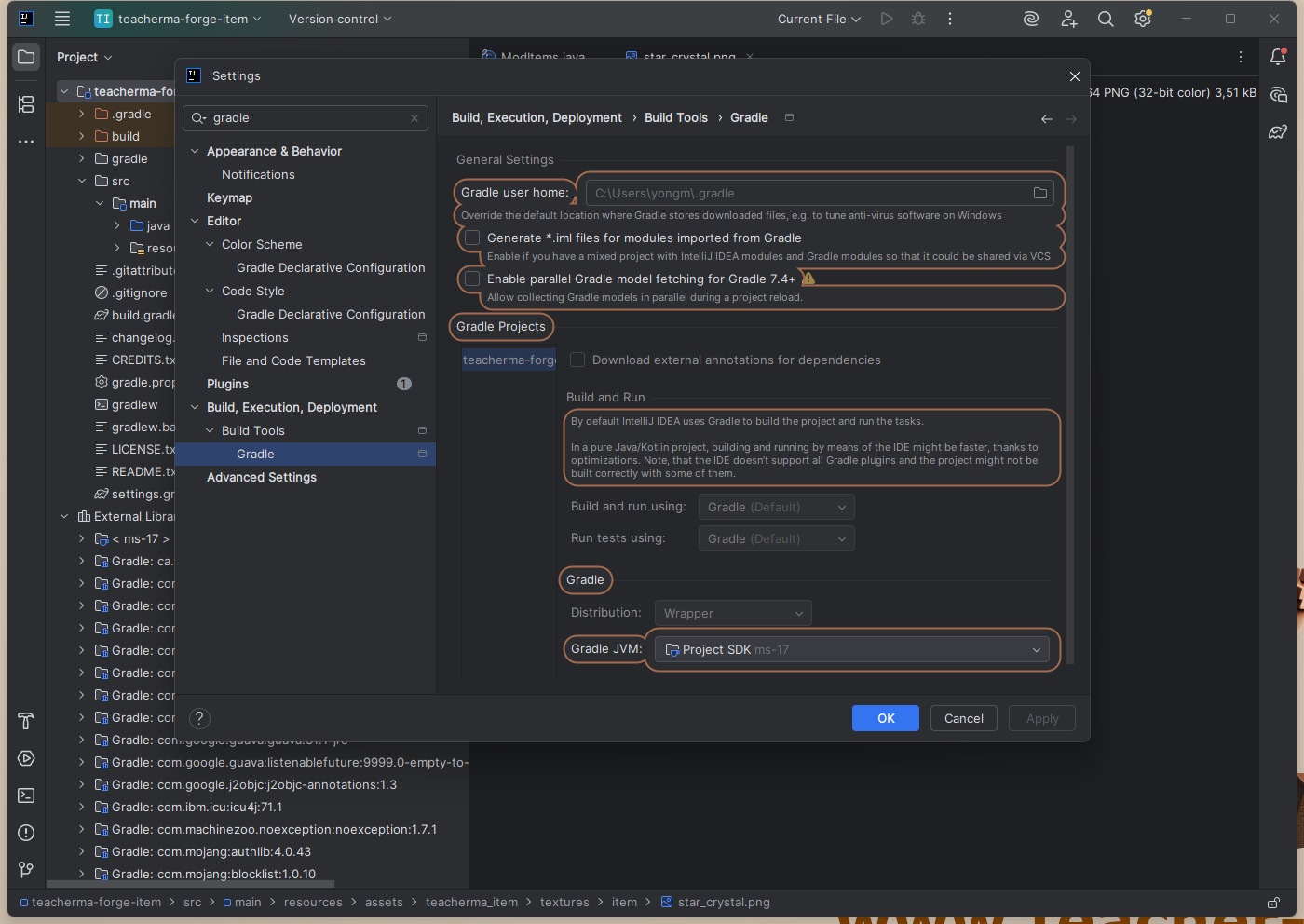The width and height of the screenshot is (1304, 924).
Task: Open the Terminal tool window
Action: click(x=26, y=795)
